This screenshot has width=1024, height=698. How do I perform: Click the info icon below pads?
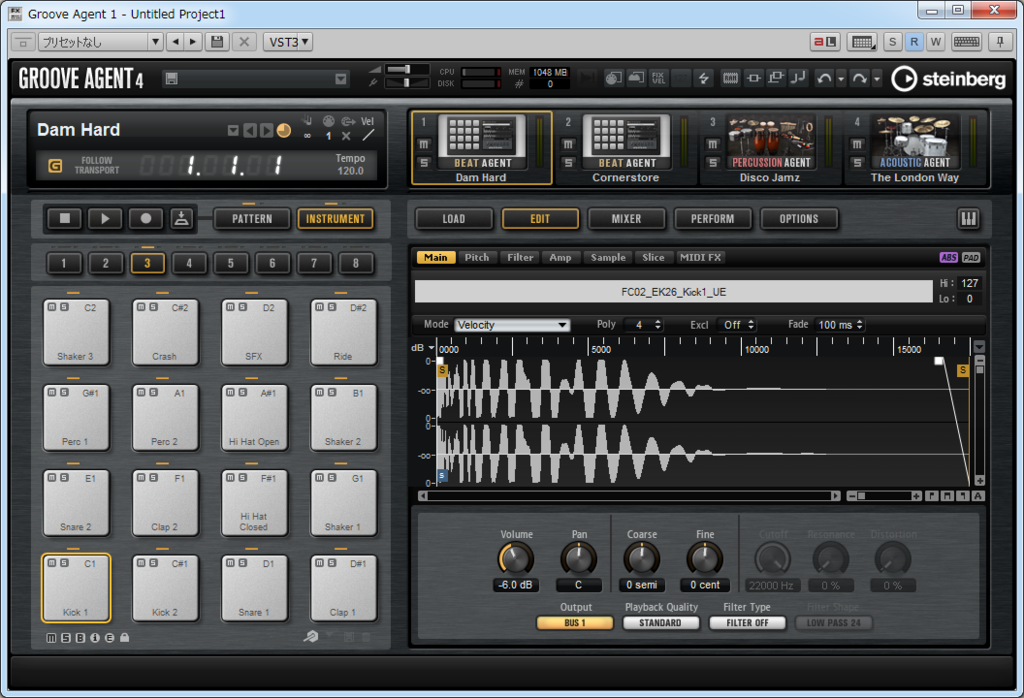click(x=95, y=638)
